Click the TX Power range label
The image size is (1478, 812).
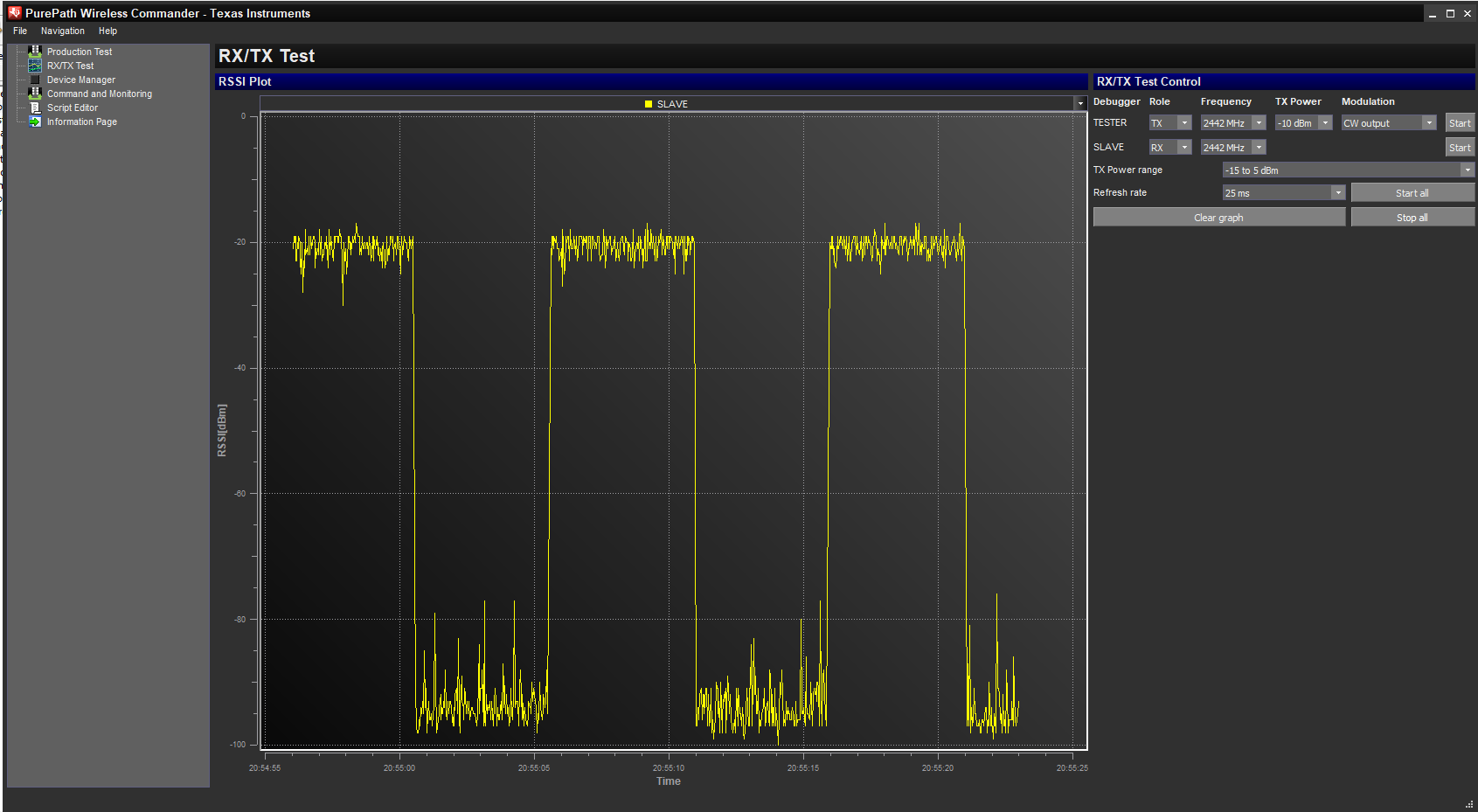pos(1128,170)
